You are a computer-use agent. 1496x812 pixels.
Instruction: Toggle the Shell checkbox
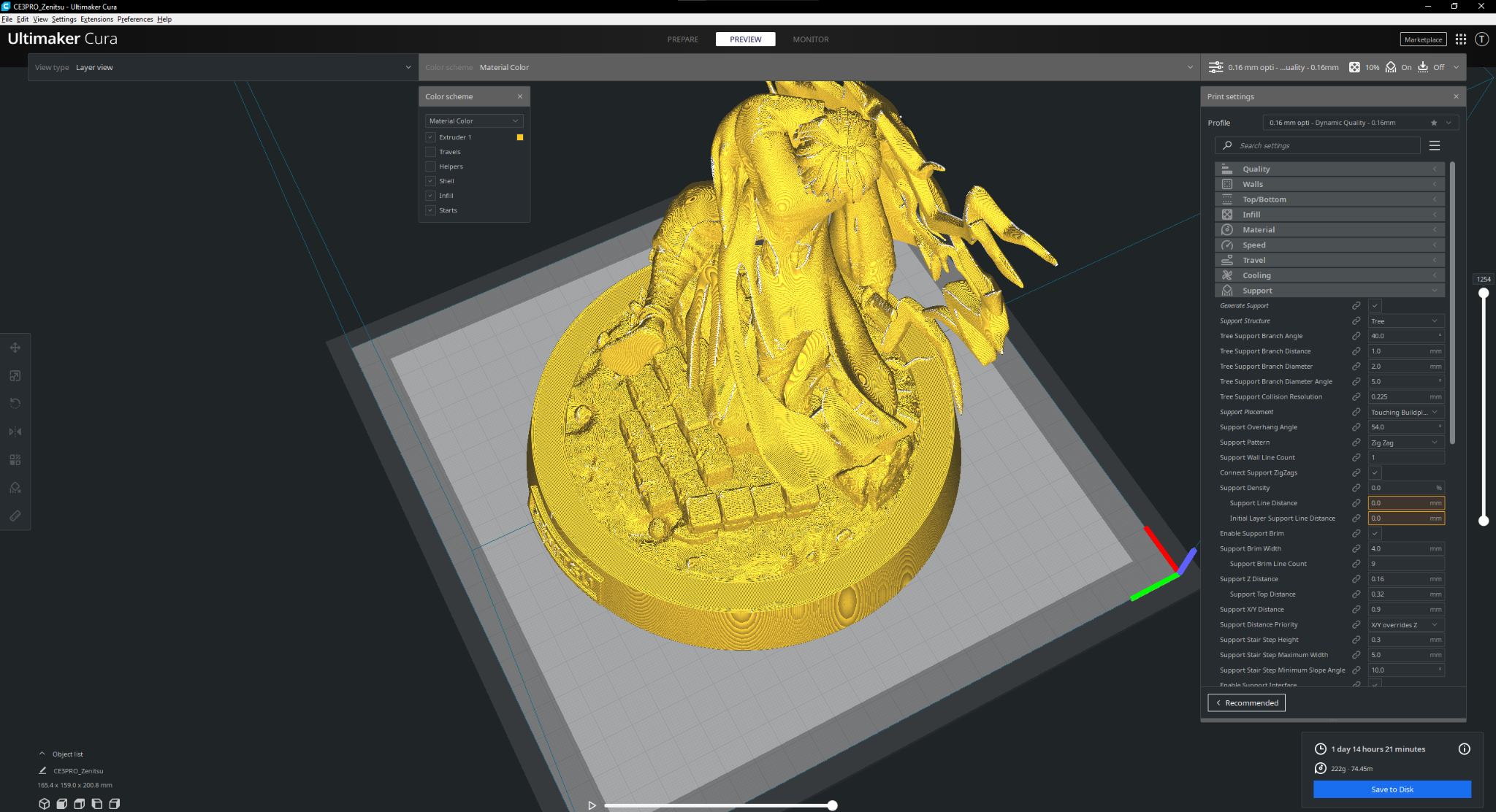tap(430, 181)
